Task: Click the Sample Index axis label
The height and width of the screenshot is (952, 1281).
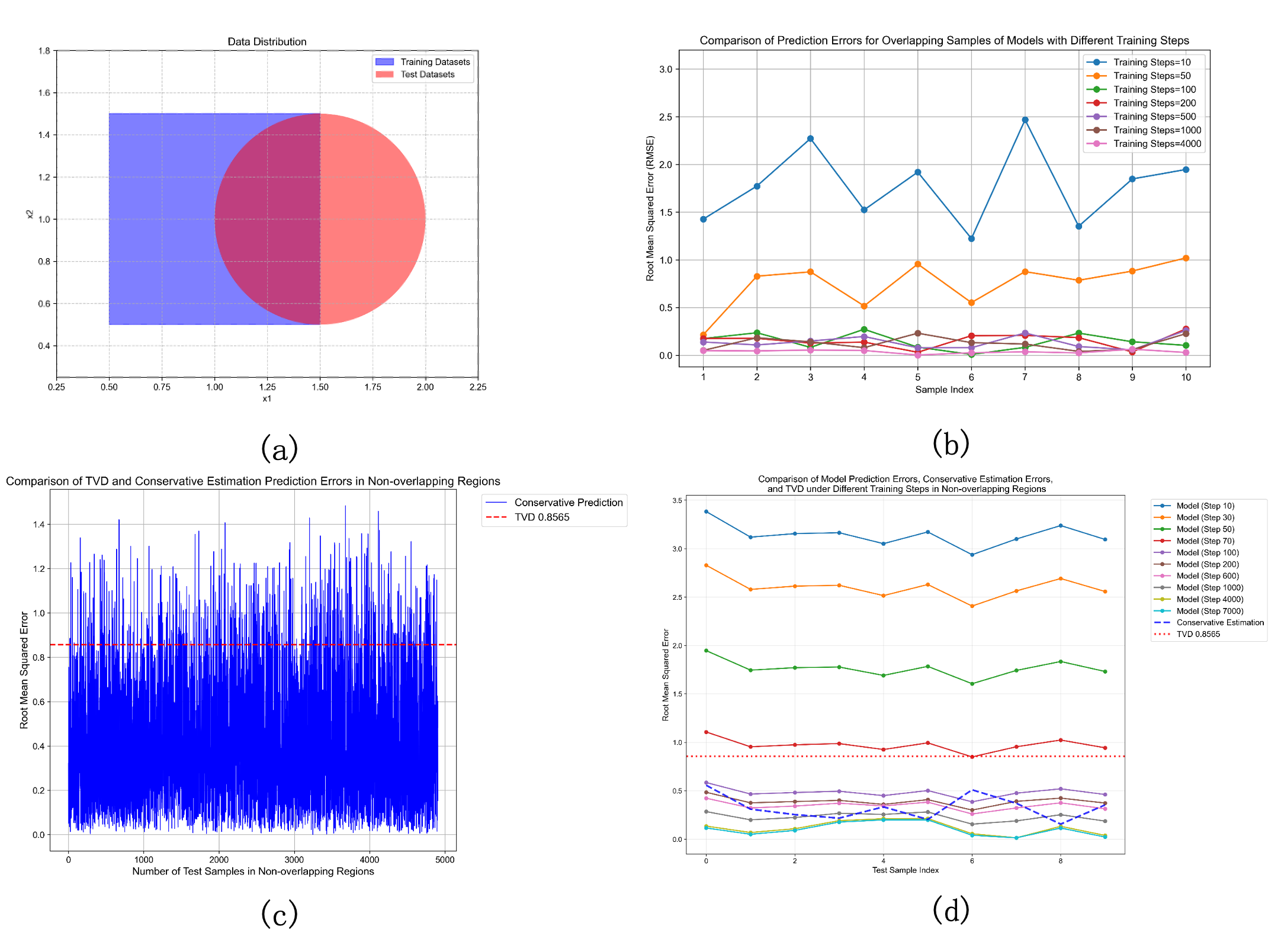Action: pyautogui.click(x=944, y=390)
